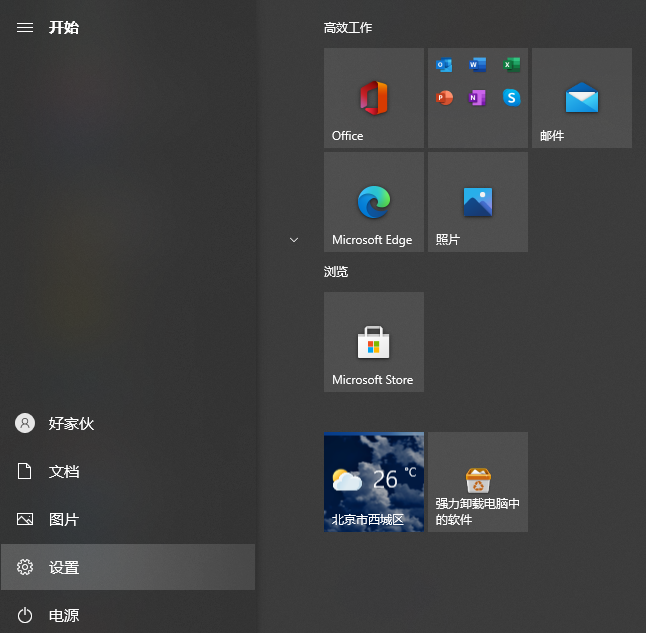Open 文档 documents from sidebar
646x633 pixels.
click(128, 471)
